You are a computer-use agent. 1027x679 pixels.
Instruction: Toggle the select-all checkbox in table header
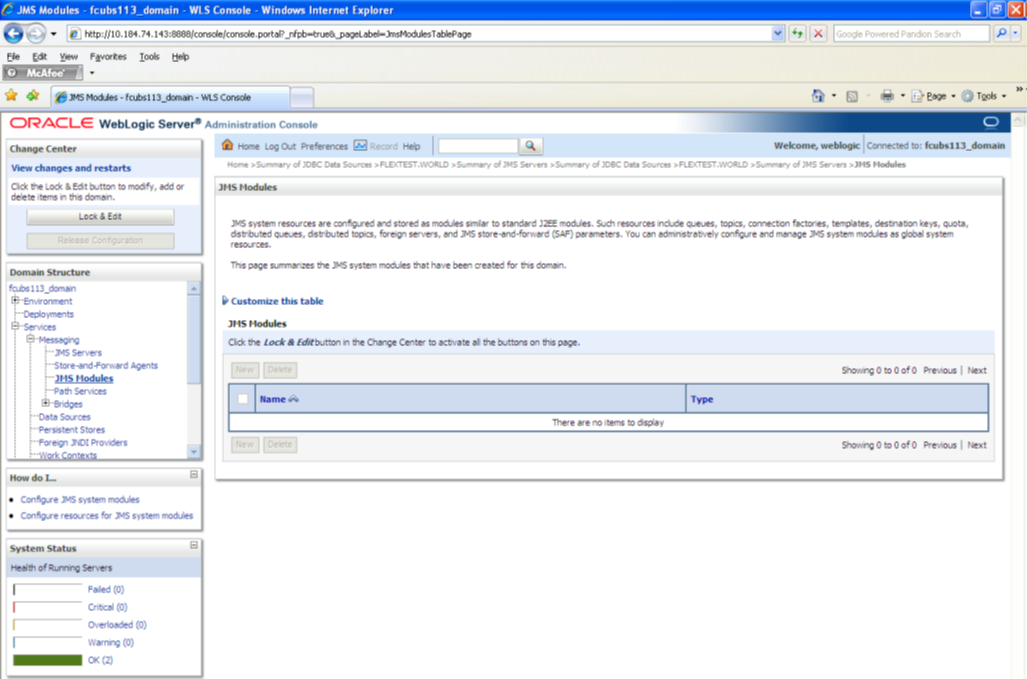(243, 399)
